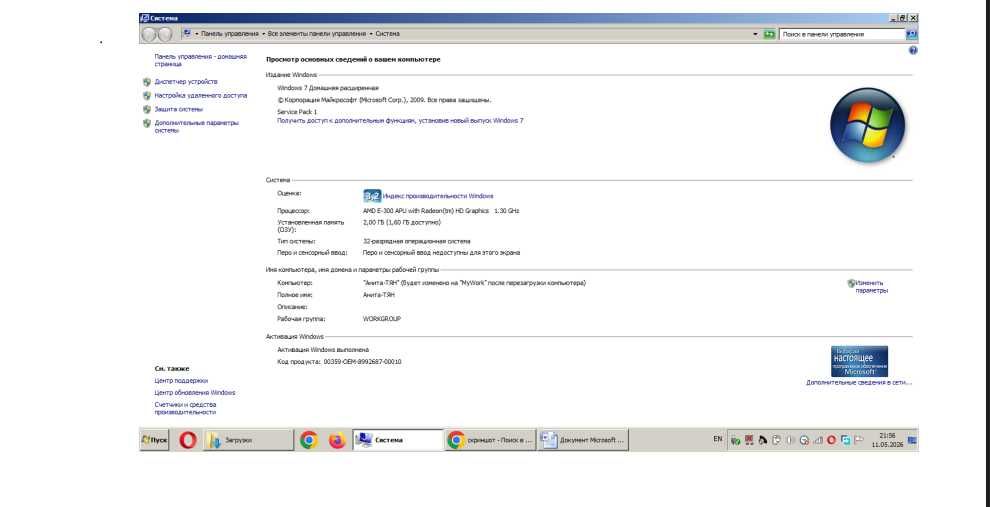The image size is (990, 507).
Task: Open Firefox from the taskbar
Action: (x=337, y=439)
